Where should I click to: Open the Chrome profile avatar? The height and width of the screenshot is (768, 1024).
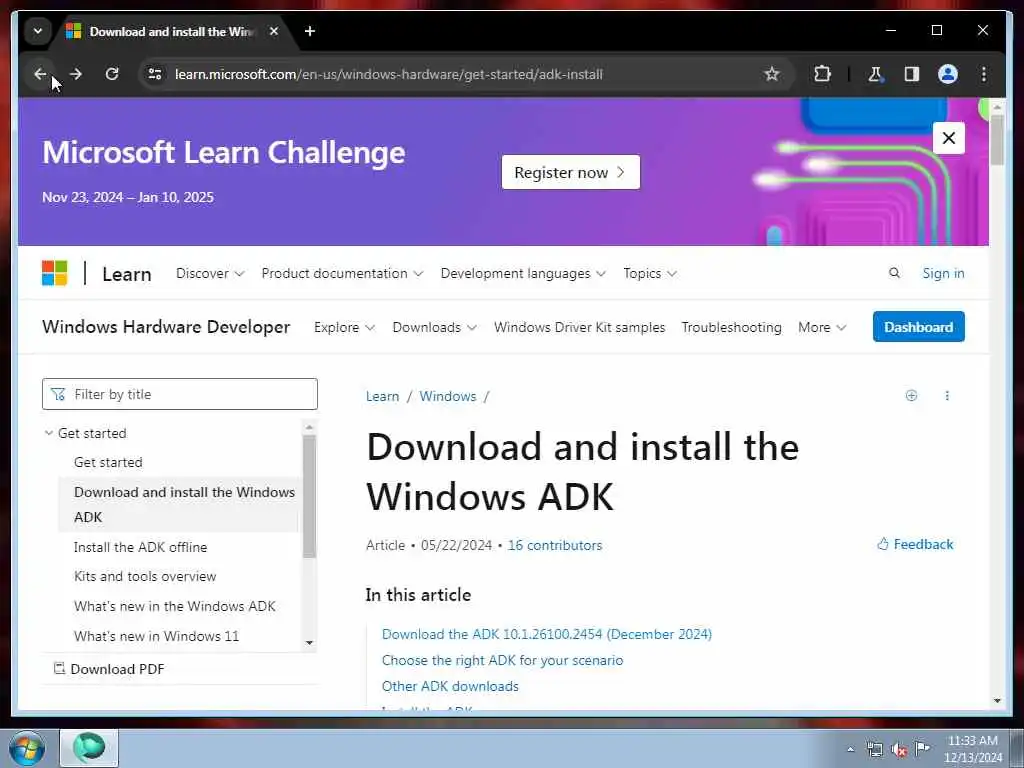click(948, 74)
